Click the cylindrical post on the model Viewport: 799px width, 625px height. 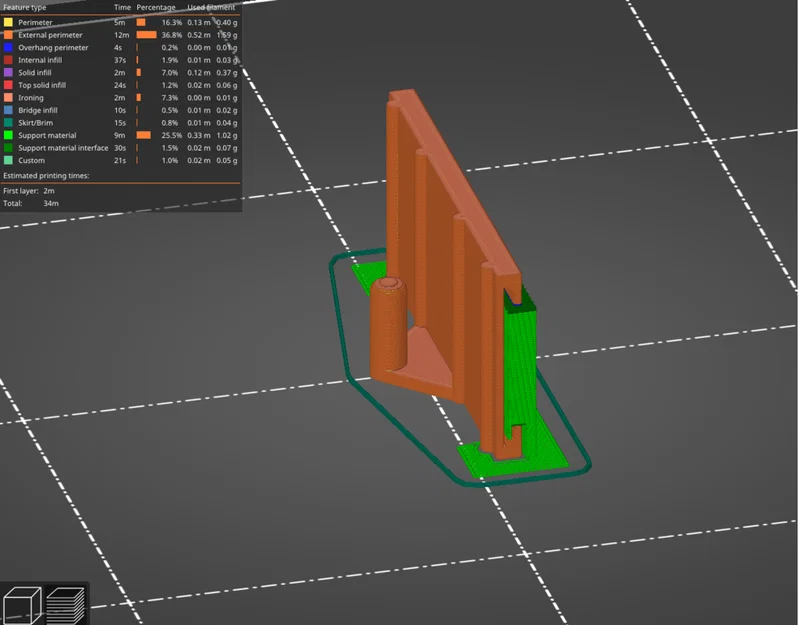(388, 326)
